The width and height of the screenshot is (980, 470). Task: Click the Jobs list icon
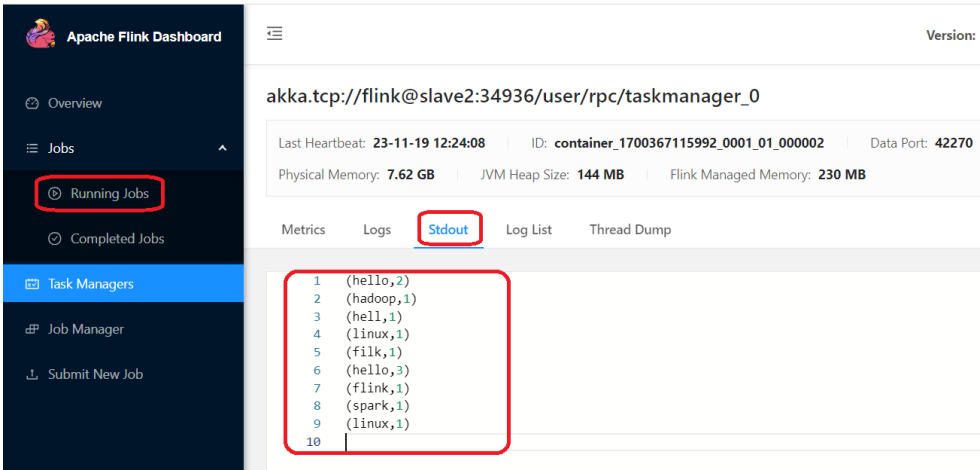pyautogui.click(x=31, y=148)
